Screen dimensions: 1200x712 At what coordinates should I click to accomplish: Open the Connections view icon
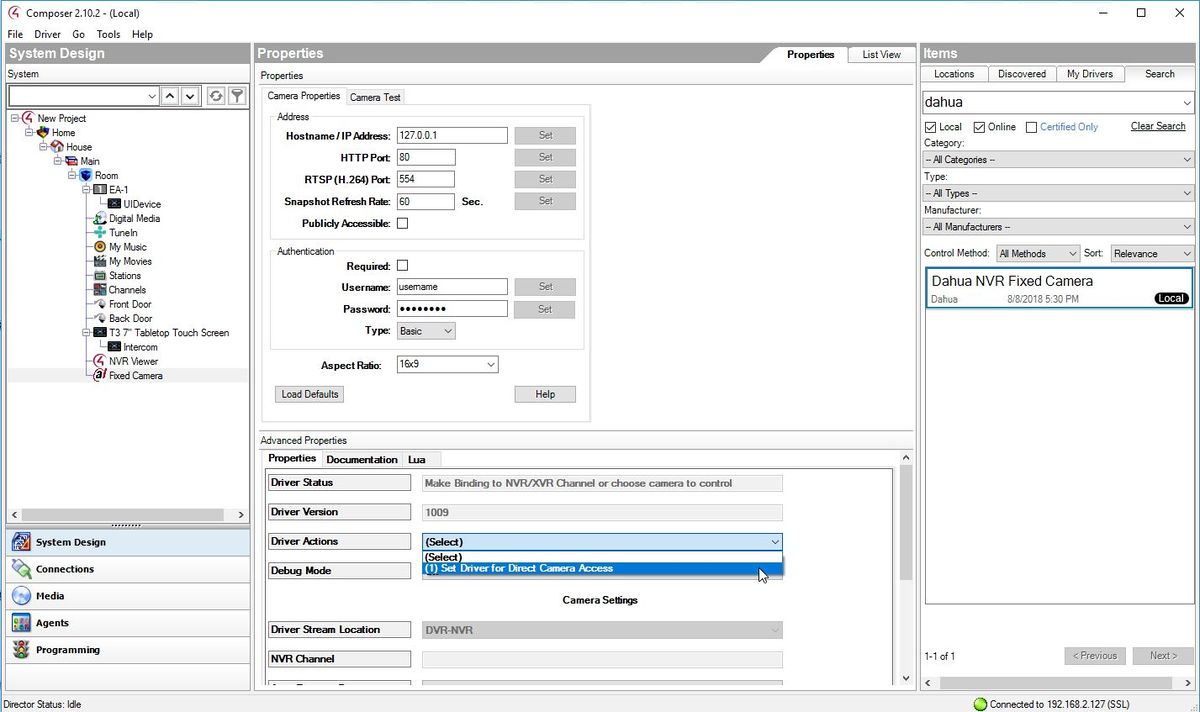pos(21,569)
